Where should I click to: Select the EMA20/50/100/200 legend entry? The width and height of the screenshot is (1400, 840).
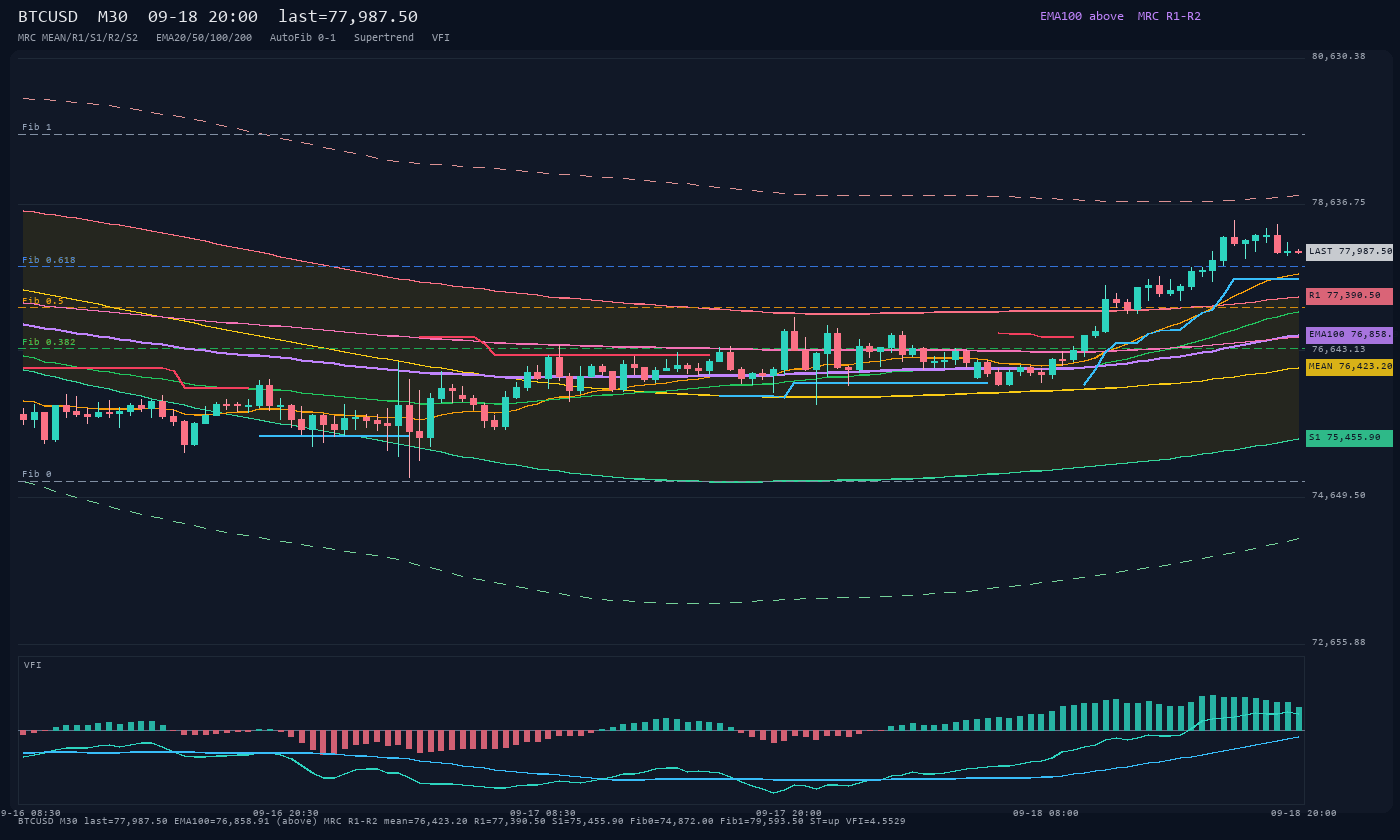[204, 38]
